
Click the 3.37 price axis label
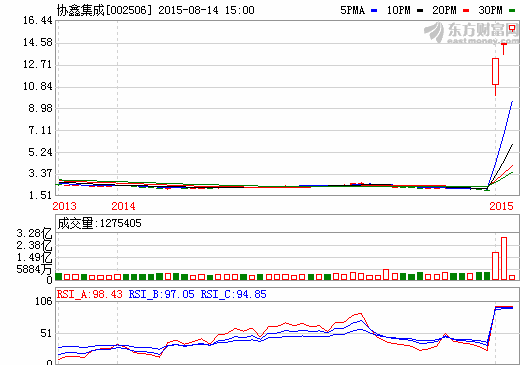40,173
